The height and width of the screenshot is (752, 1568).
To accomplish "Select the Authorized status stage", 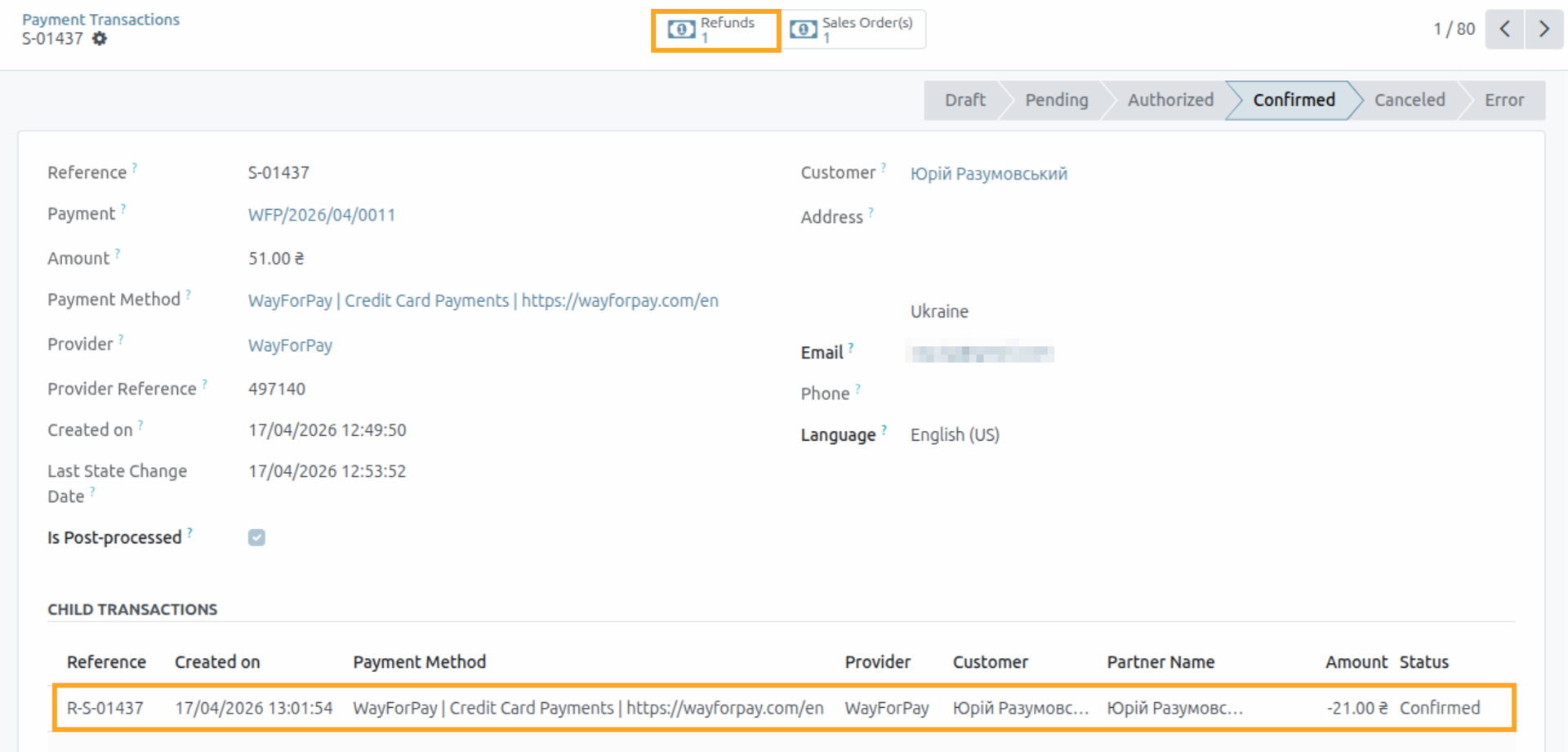I will (x=1170, y=100).
